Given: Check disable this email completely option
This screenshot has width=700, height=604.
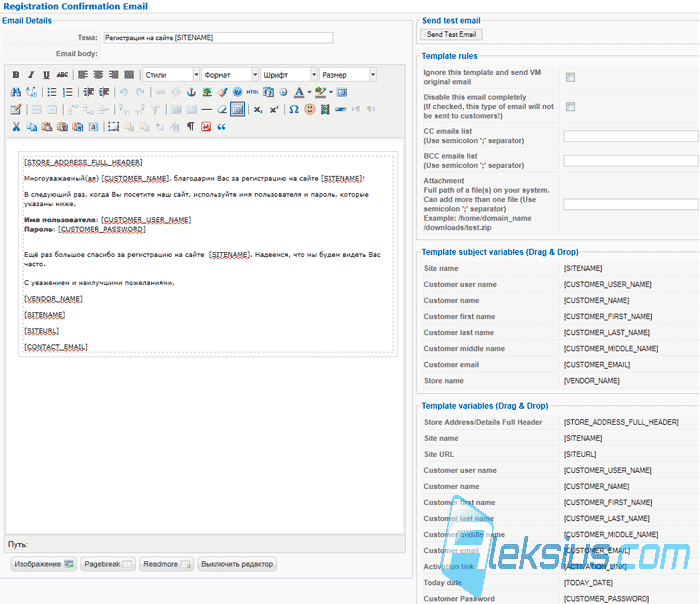Looking at the screenshot, I should coord(570,106).
